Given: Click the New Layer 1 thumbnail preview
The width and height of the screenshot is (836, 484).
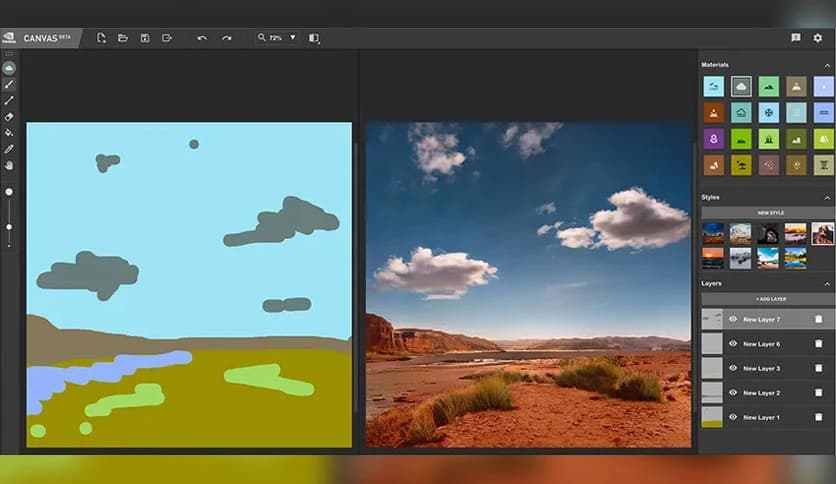Looking at the screenshot, I should coord(712,417).
